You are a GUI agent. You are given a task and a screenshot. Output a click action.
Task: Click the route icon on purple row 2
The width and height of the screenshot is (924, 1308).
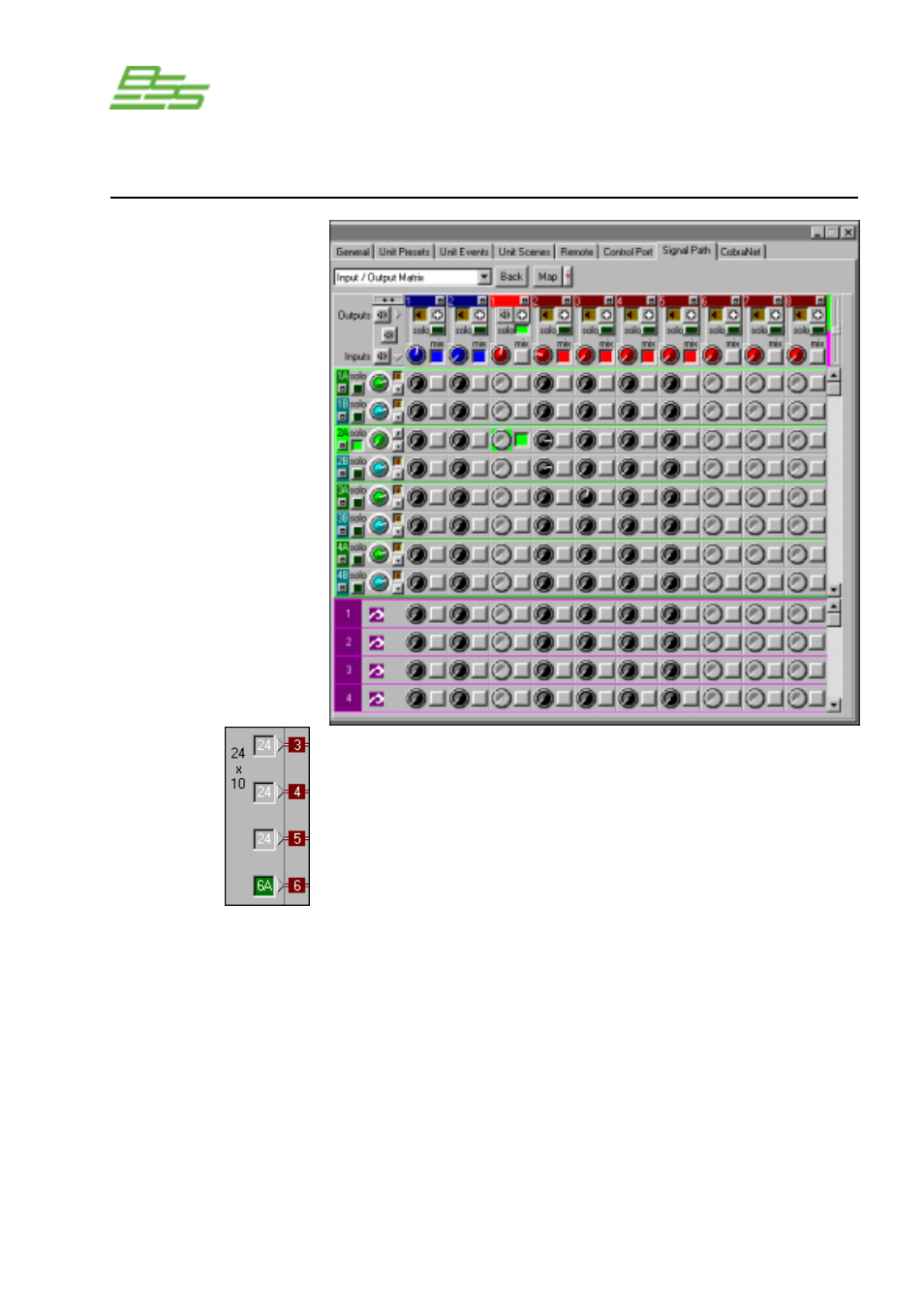point(377,642)
